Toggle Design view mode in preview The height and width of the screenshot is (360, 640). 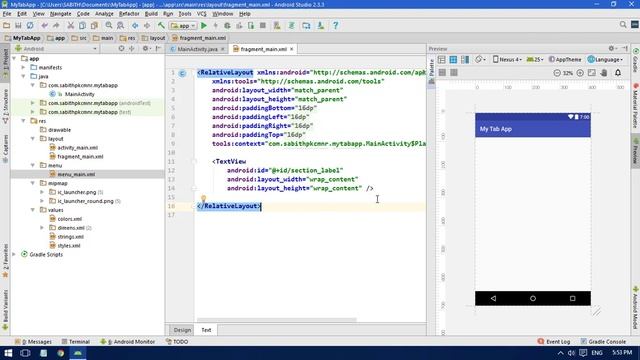[442, 60]
